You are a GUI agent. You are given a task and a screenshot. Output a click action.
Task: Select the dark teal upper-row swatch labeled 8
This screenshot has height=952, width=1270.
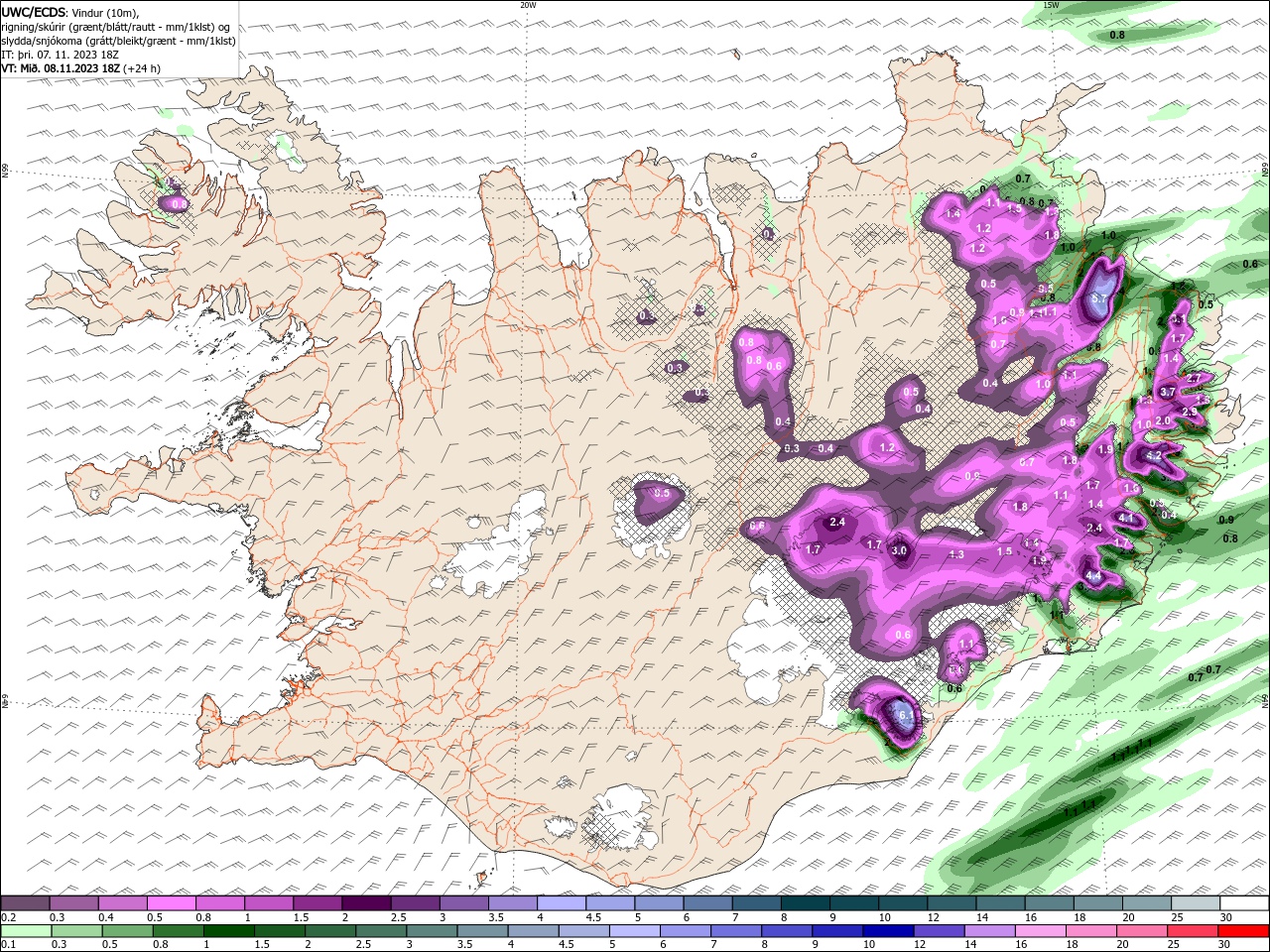point(805,903)
